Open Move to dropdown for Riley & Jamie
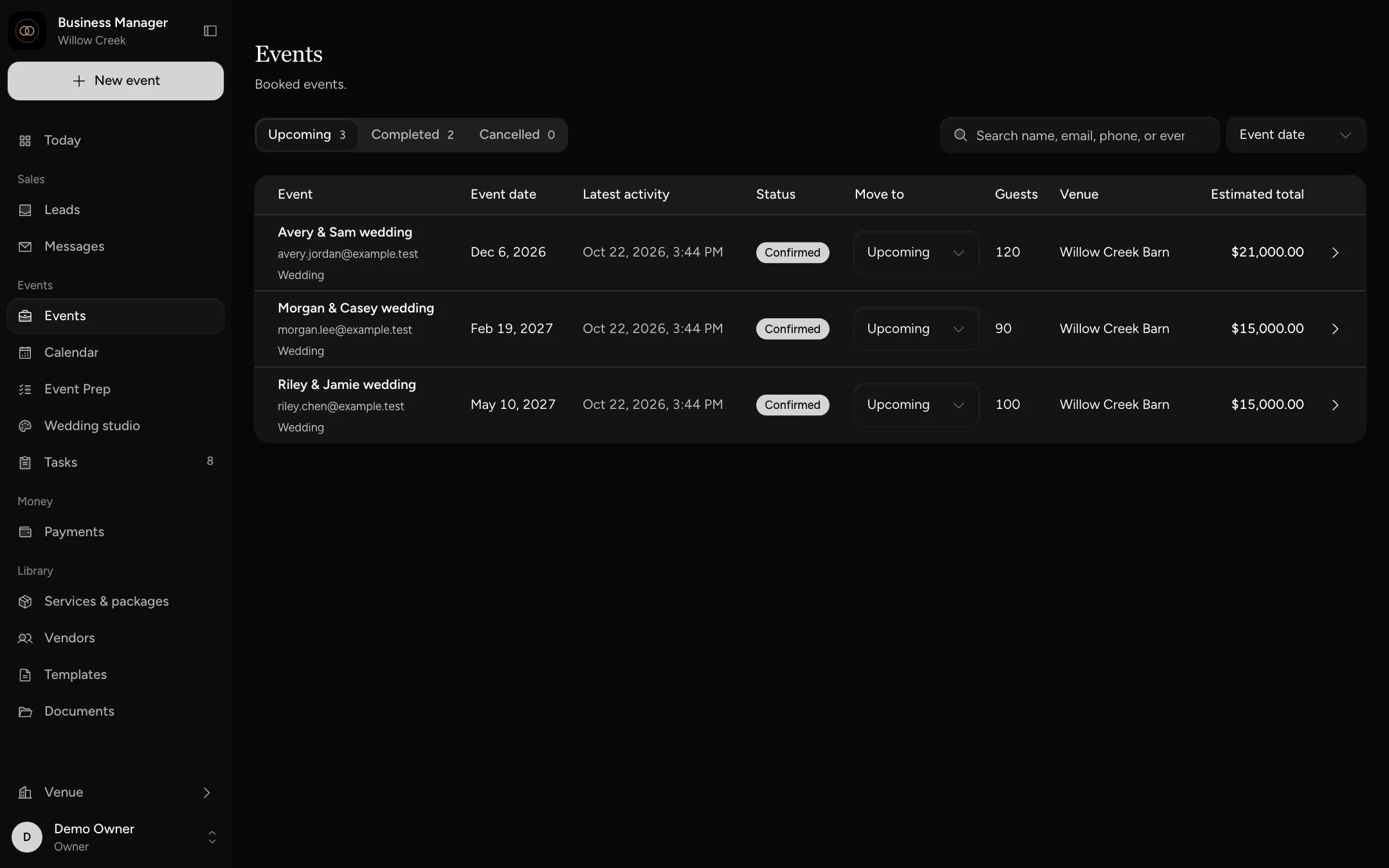 (x=916, y=405)
